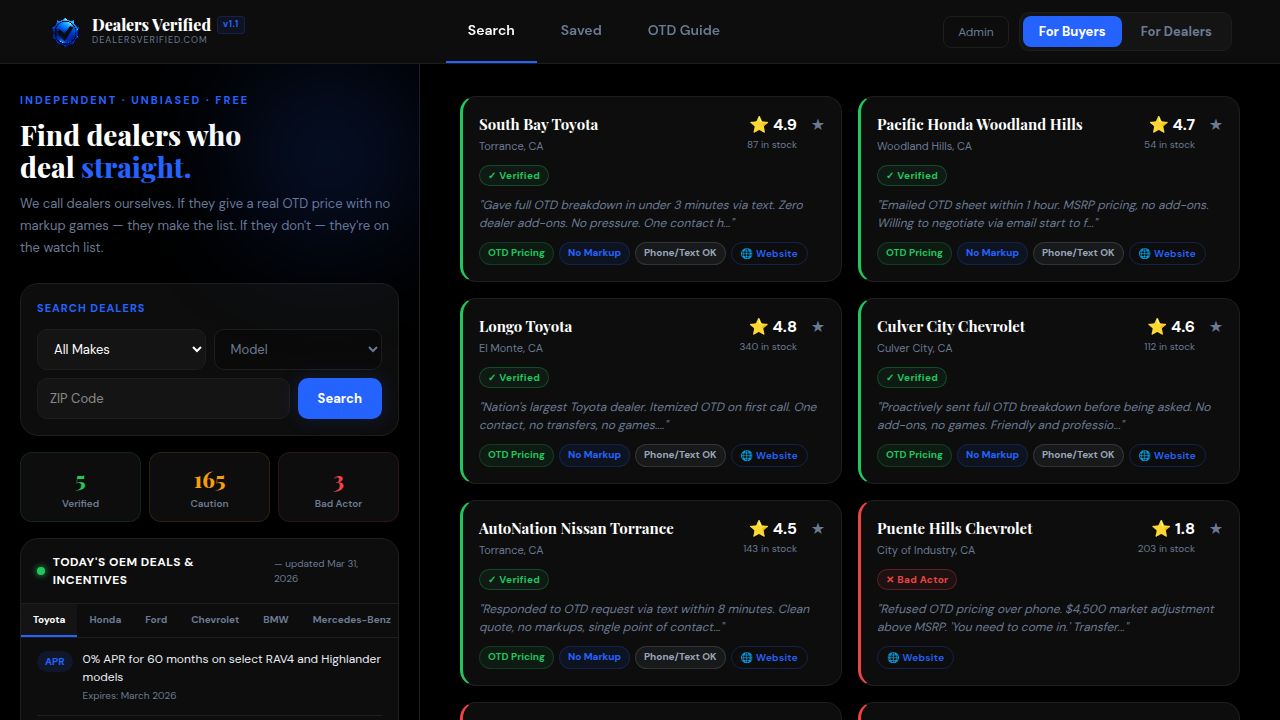The width and height of the screenshot is (1280, 720).
Task: Favorite Pacific Honda Woodland Hills star
Action: pyautogui.click(x=1216, y=125)
